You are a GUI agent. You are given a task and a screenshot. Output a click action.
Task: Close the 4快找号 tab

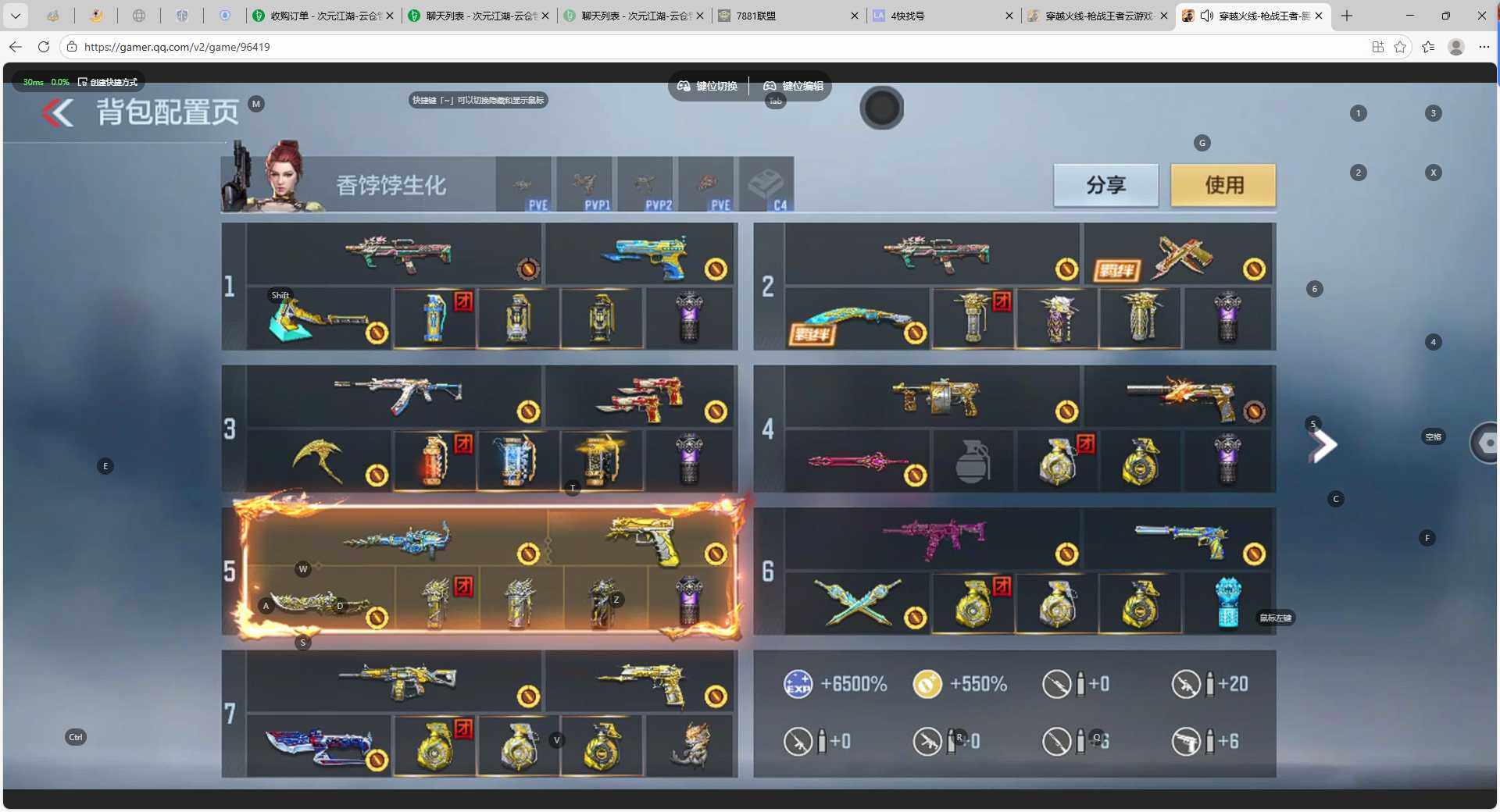pyautogui.click(x=1009, y=16)
